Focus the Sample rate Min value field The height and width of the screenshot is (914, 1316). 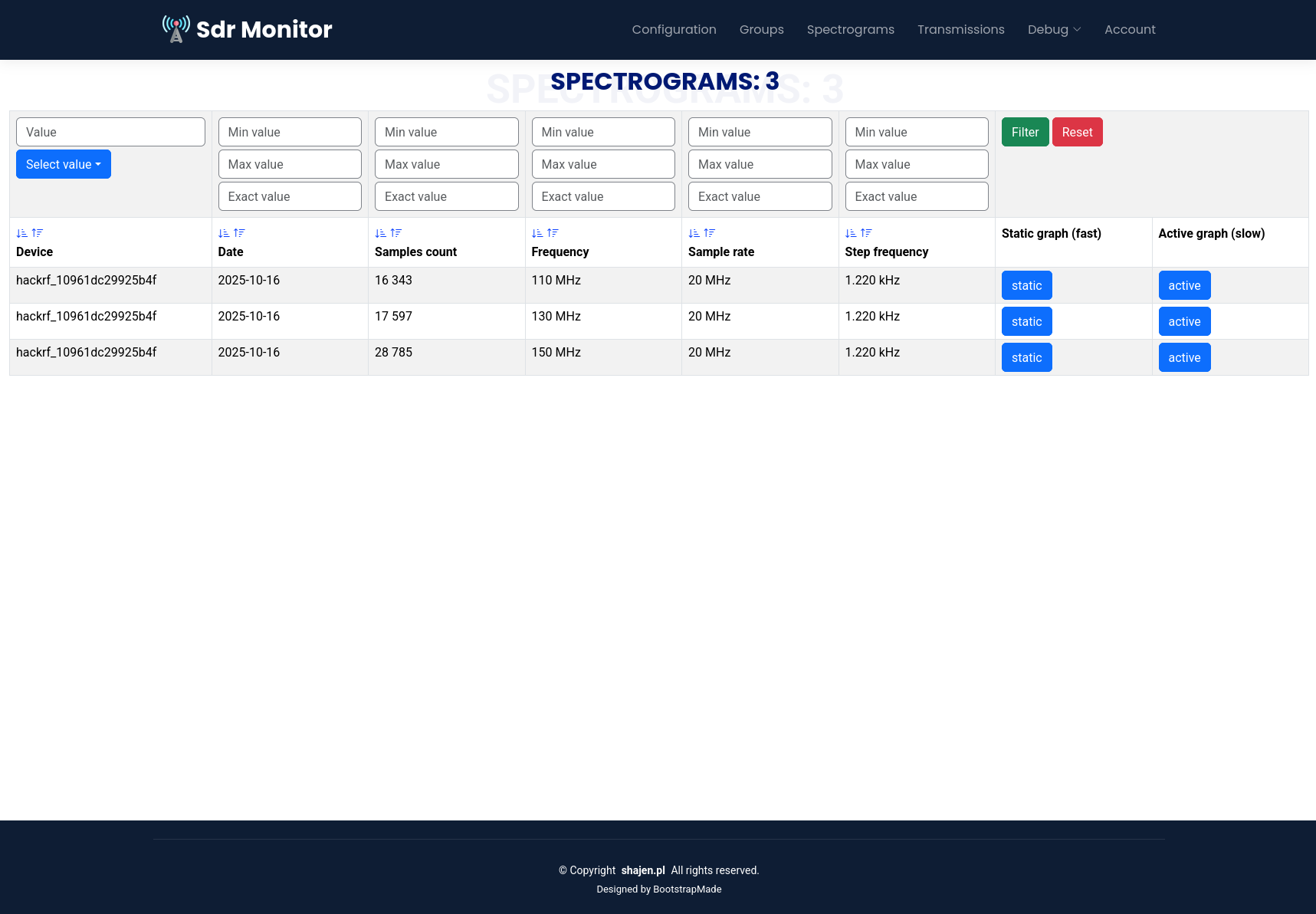(x=760, y=132)
